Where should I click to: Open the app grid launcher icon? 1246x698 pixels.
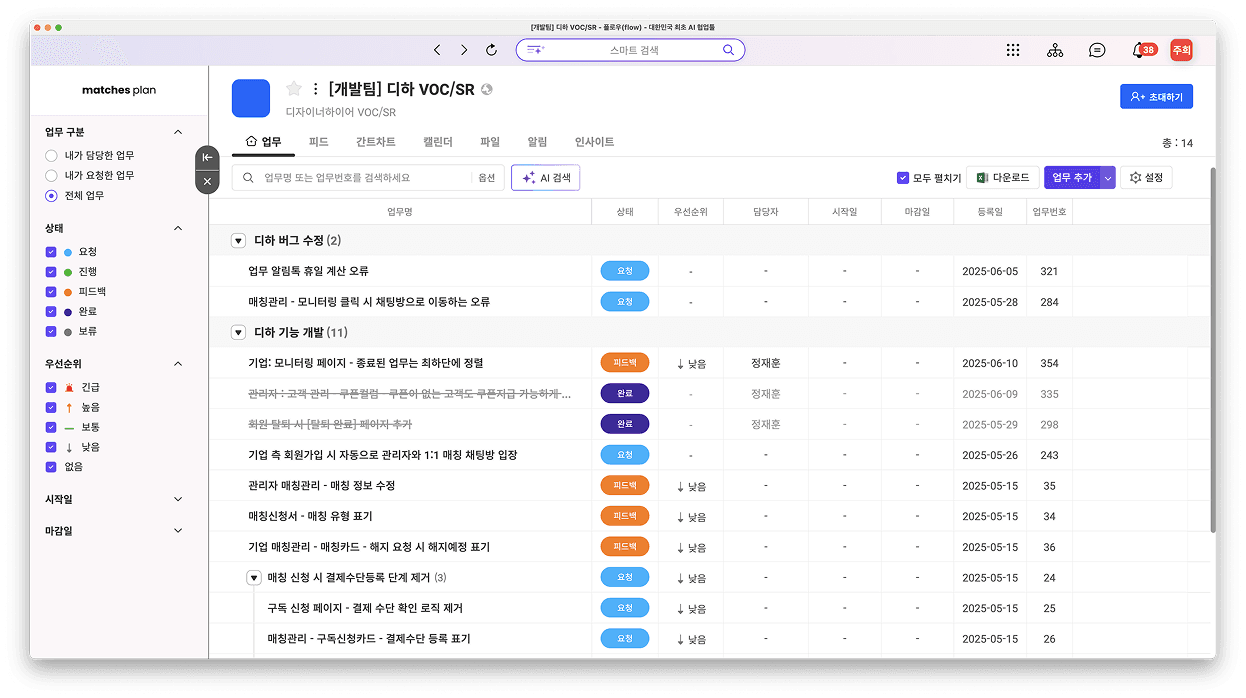1013,50
